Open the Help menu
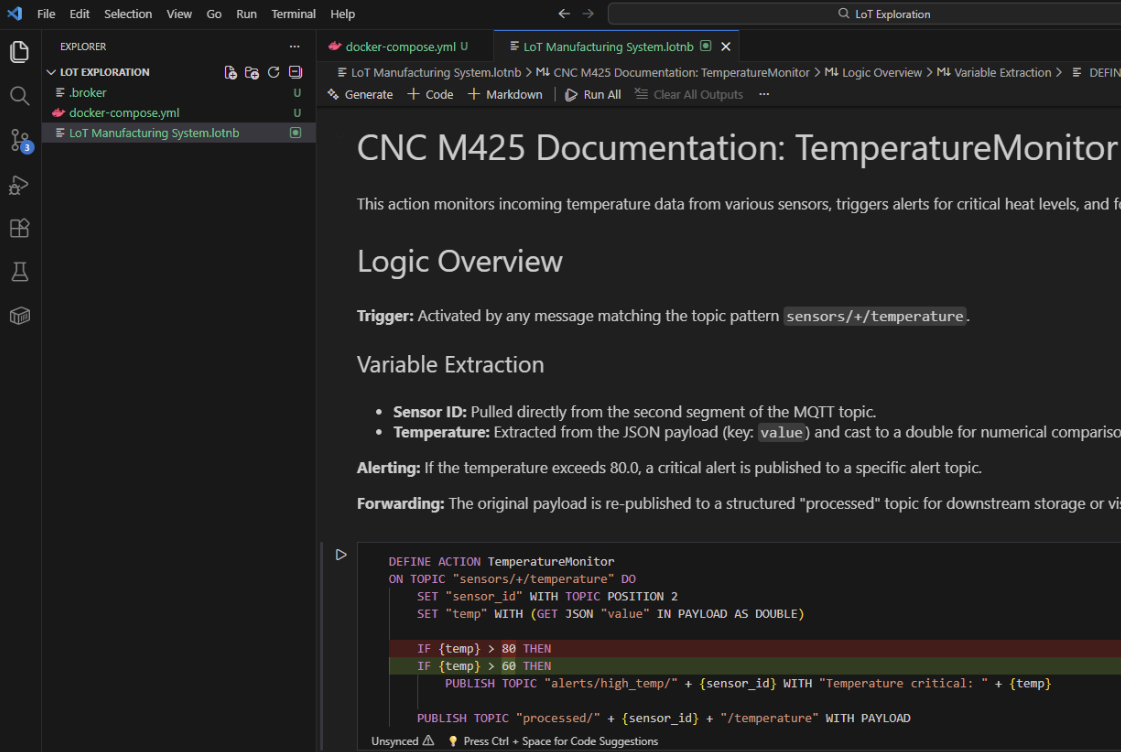The height and width of the screenshot is (752, 1121). (342, 14)
